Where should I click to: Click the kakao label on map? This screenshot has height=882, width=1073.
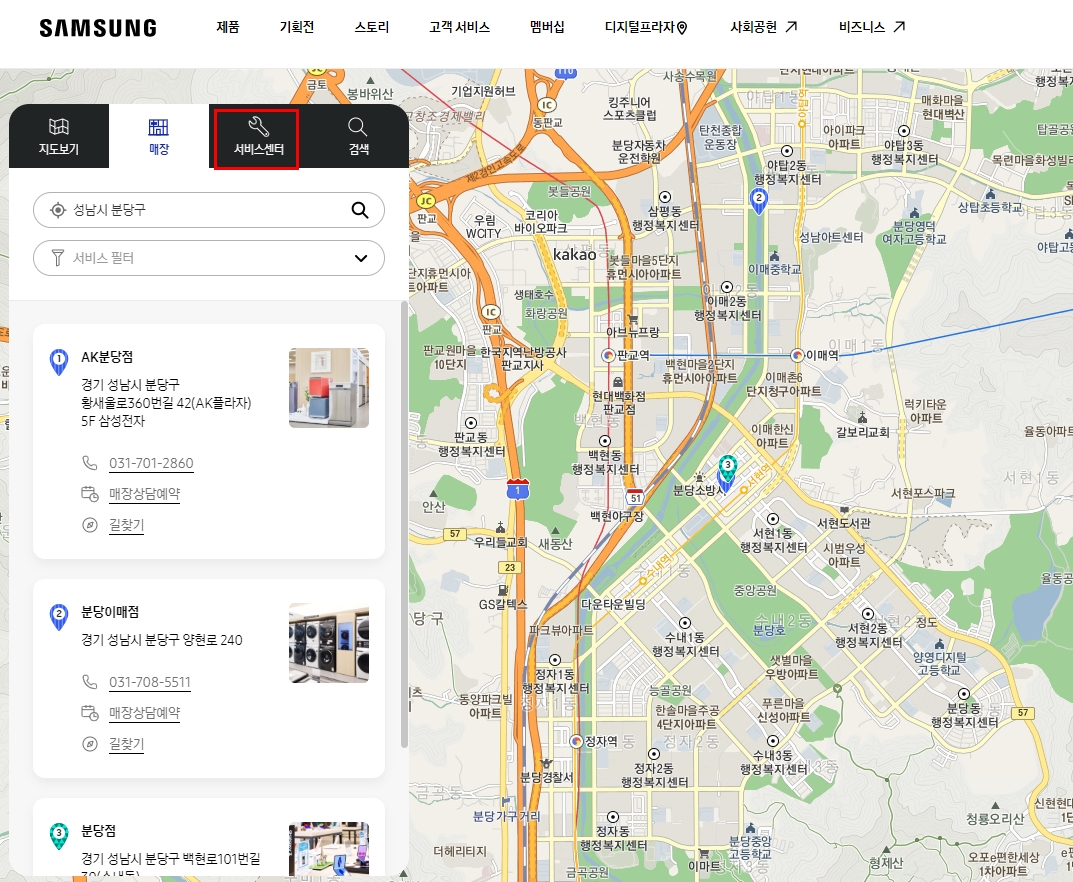point(574,255)
